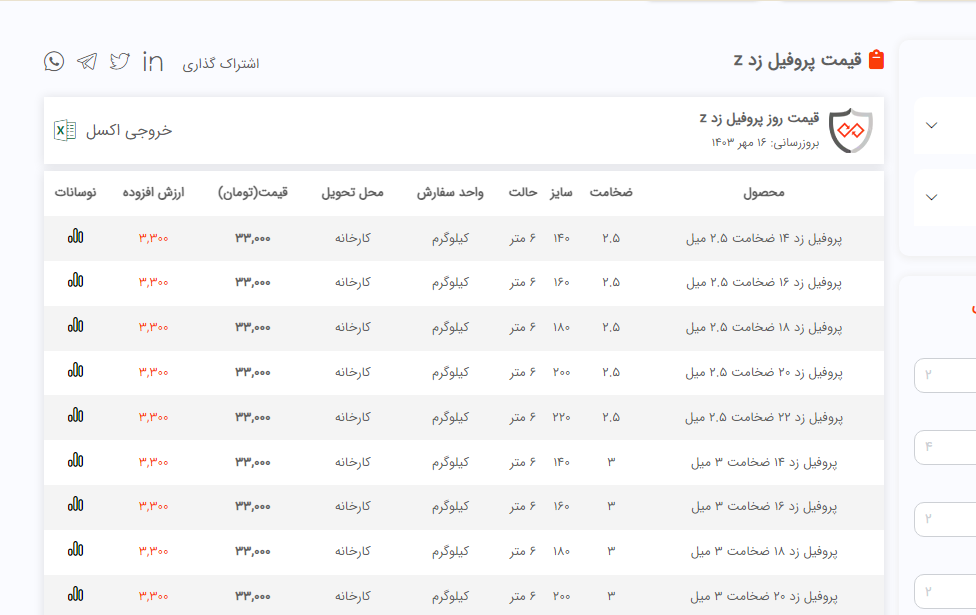Viewport: 976px width, 615px height.
Task: Share the page via WhatsApp icon
Action: tap(54, 62)
